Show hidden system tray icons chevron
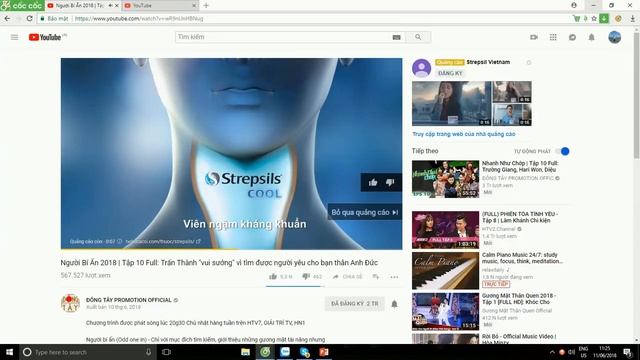 point(552,352)
